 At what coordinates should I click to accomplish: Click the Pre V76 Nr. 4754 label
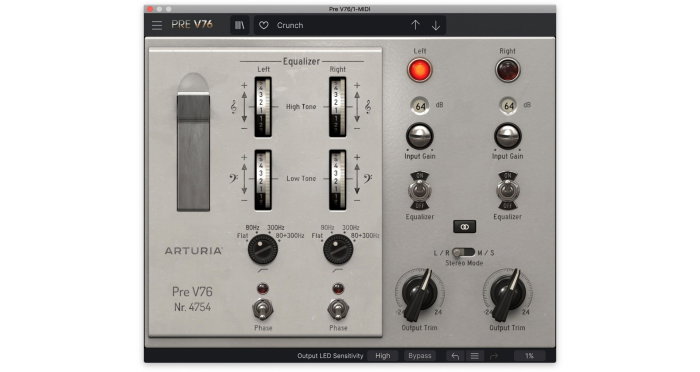(x=192, y=299)
